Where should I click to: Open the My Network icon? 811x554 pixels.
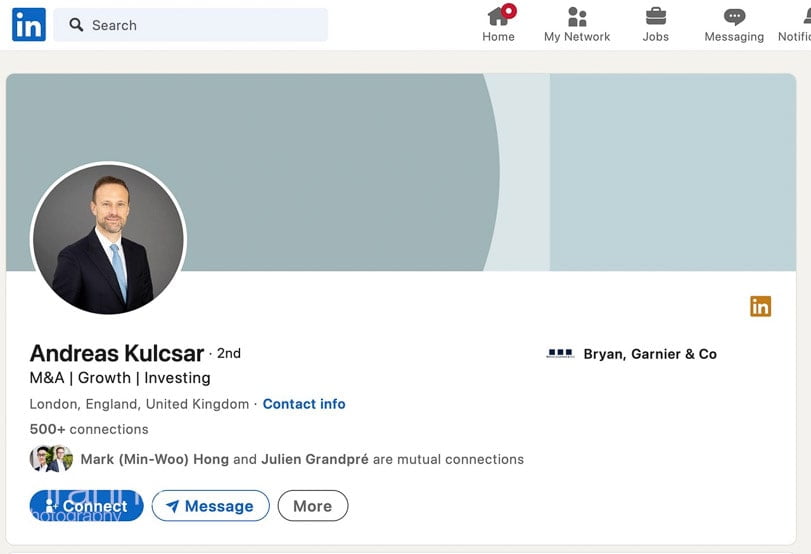pyautogui.click(x=577, y=17)
